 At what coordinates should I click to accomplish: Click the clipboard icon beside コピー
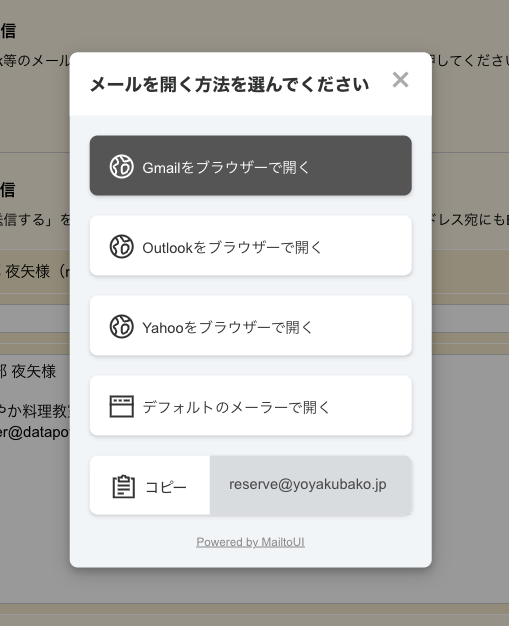tap(124, 487)
